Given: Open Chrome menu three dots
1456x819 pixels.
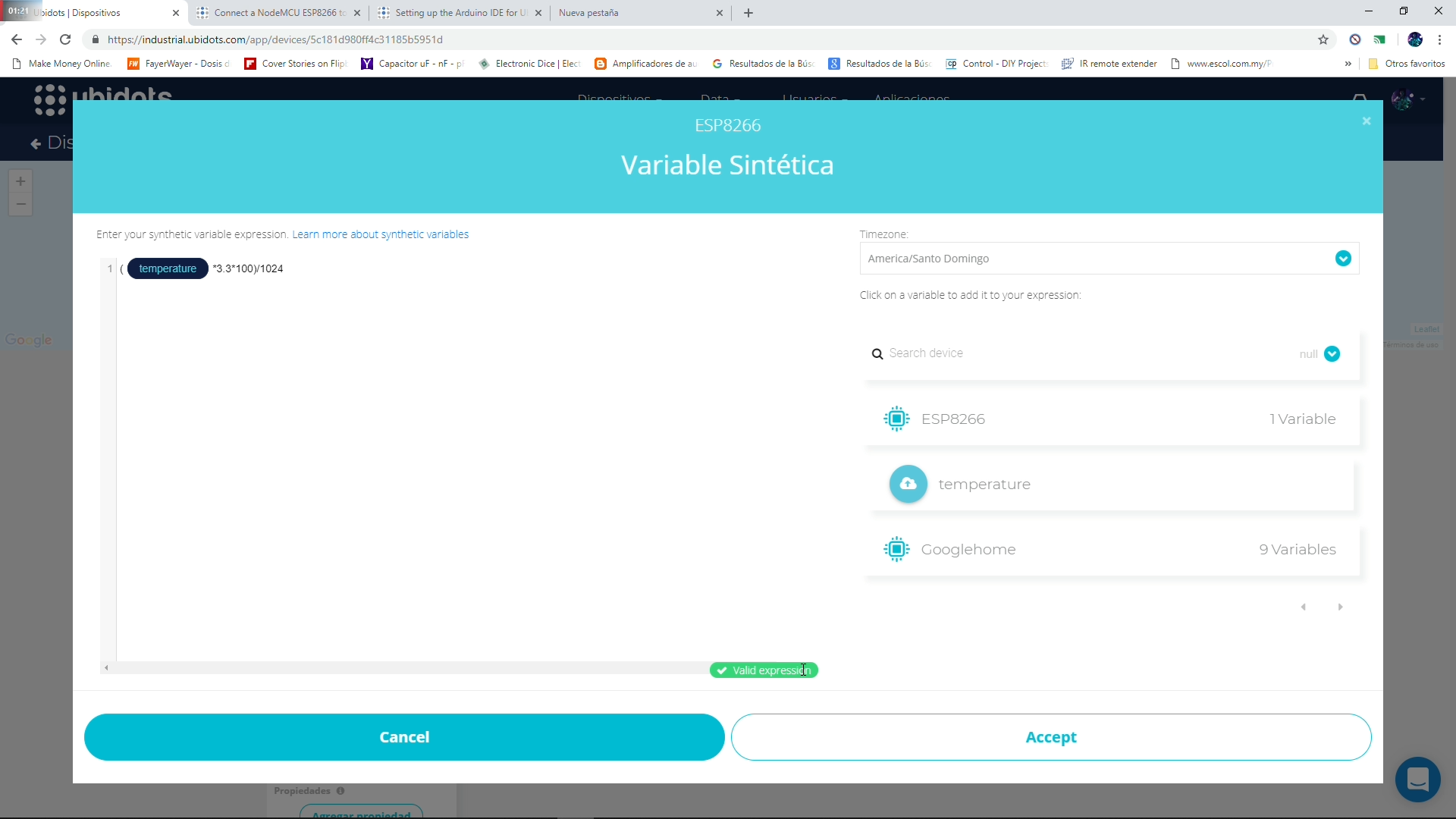Looking at the screenshot, I should point(1439,39).
